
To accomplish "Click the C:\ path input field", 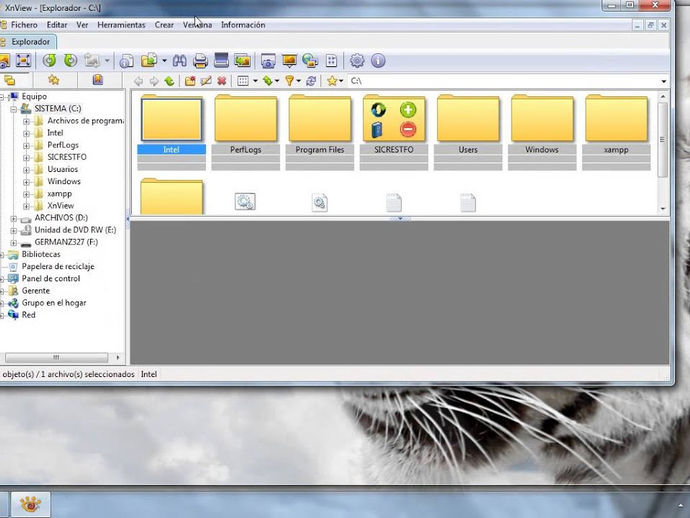I will [x=503, y=81].
